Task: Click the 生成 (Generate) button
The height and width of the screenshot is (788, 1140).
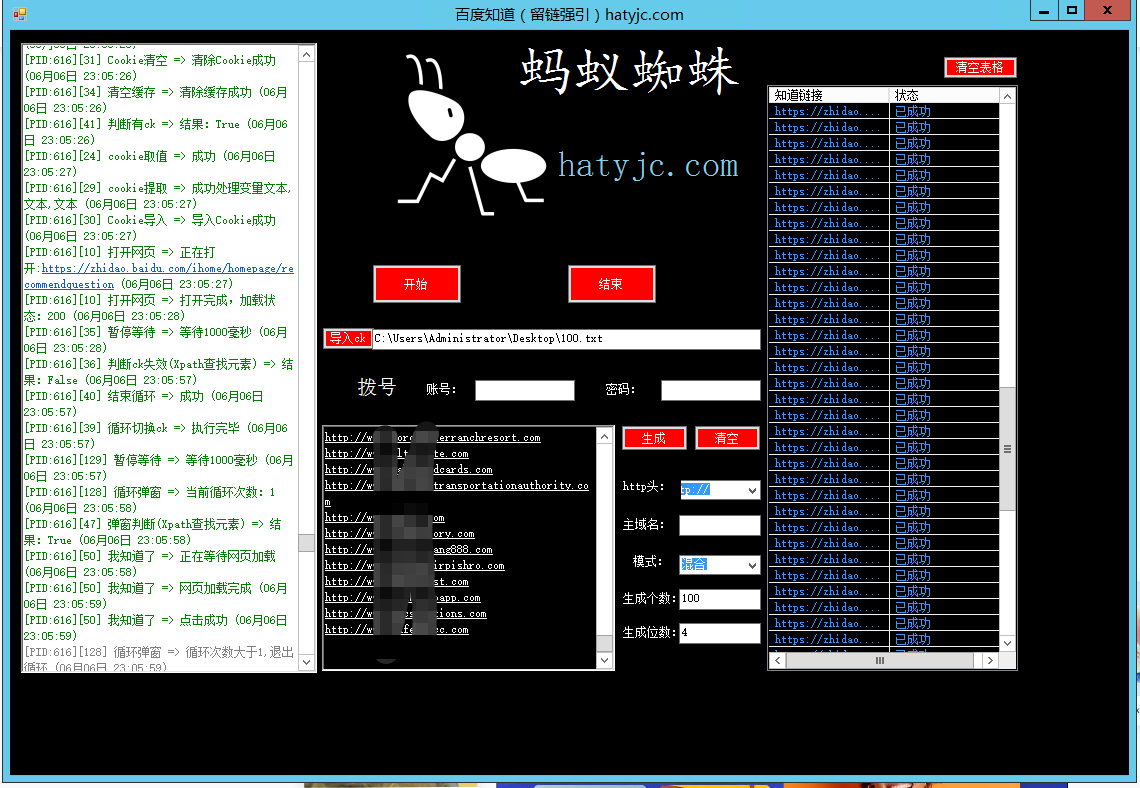Action: click(654, 438)
